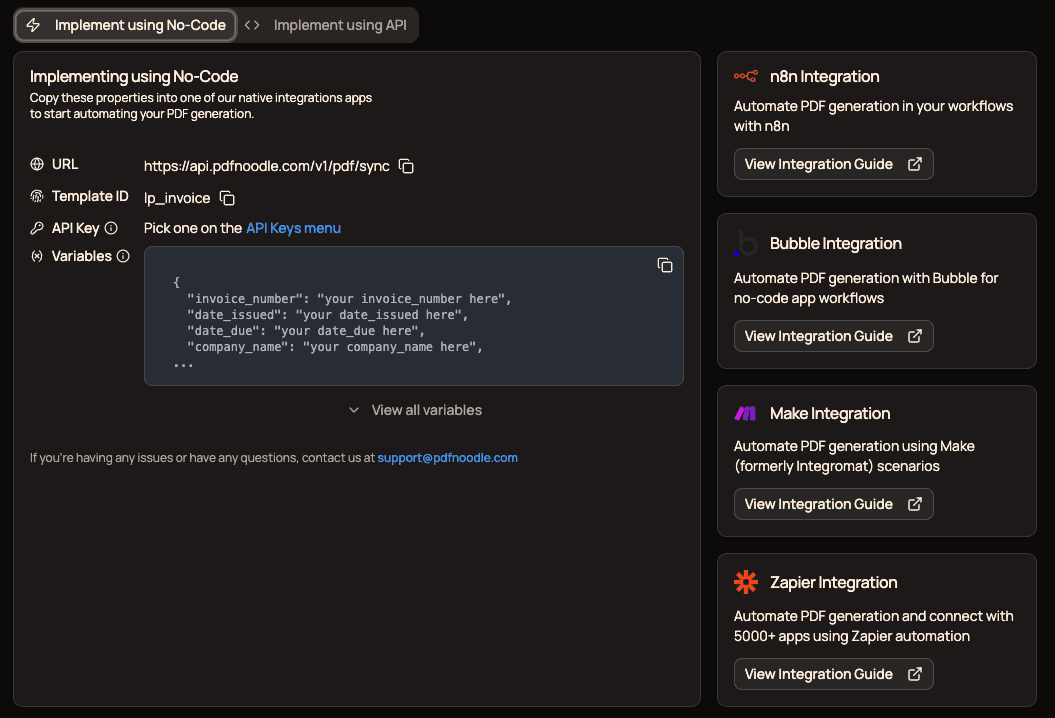Copy the variables JSON snippet

[x=665, y=264]
